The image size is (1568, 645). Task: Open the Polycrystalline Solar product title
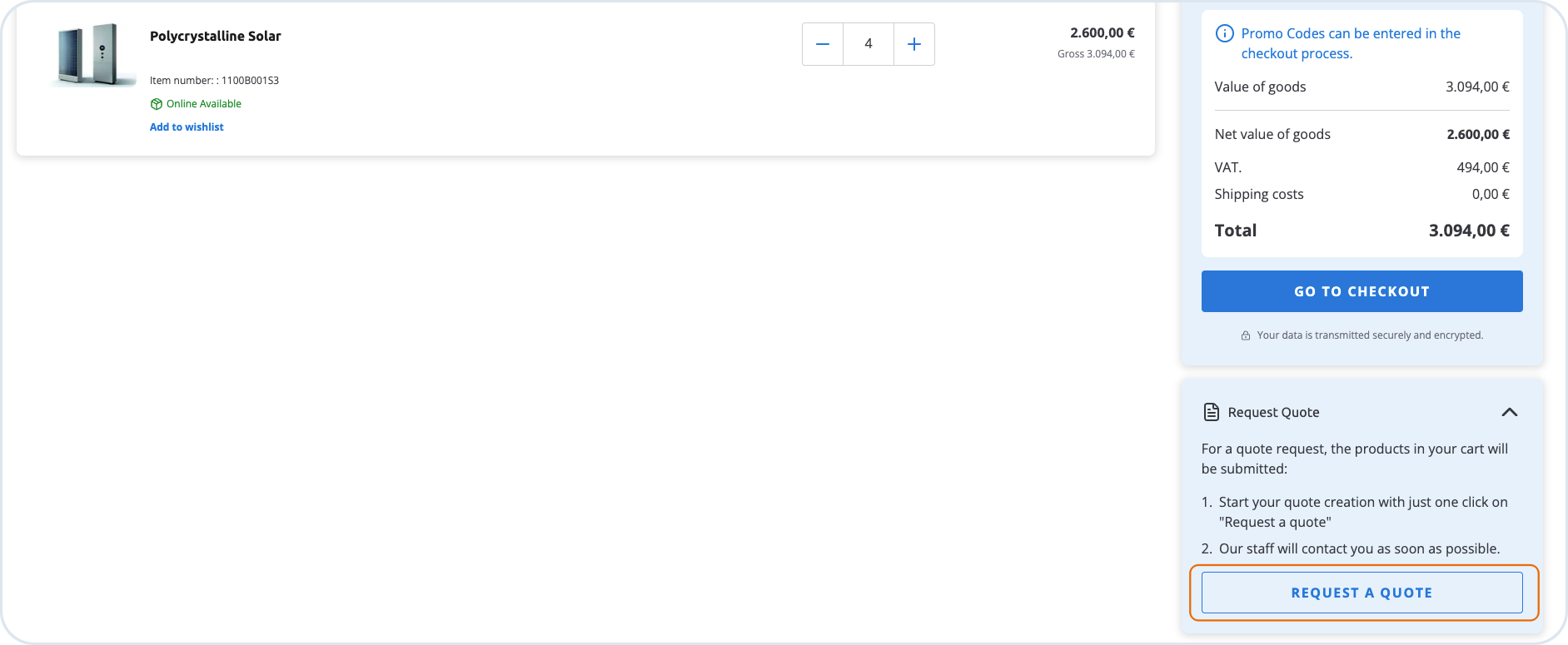click(x=215, y=36)
